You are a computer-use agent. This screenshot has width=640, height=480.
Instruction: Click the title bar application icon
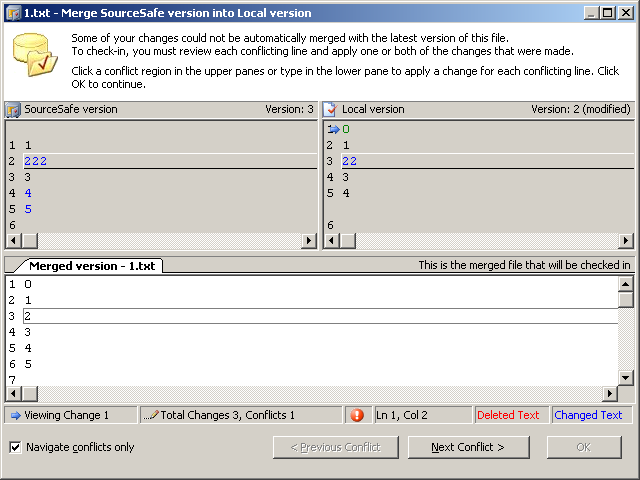pyautogui.click(x=12, y=13)
